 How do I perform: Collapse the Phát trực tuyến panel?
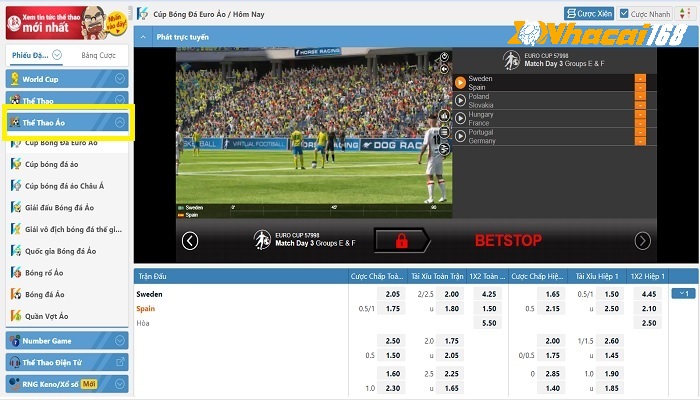coord(143,37)
